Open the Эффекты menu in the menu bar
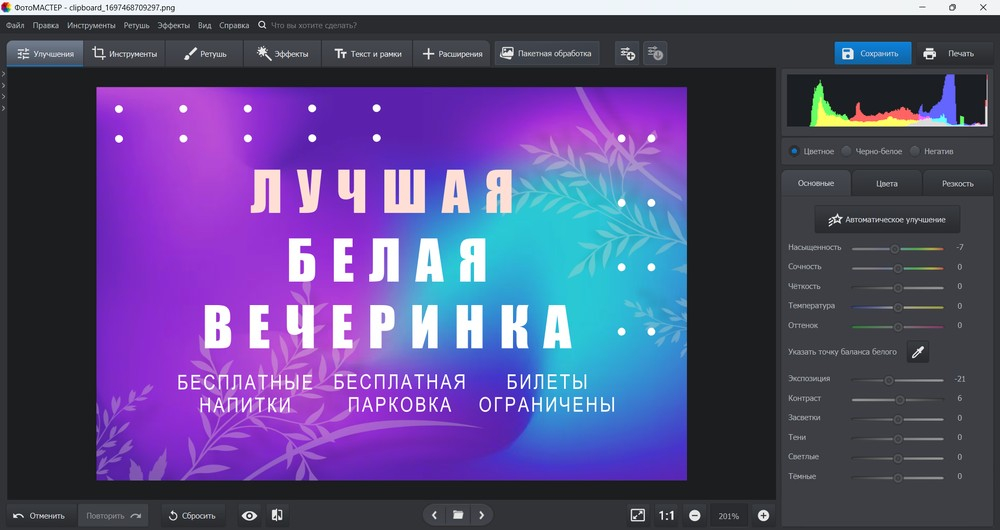Screen dimensions: 1000x530 tap(173, 26)
